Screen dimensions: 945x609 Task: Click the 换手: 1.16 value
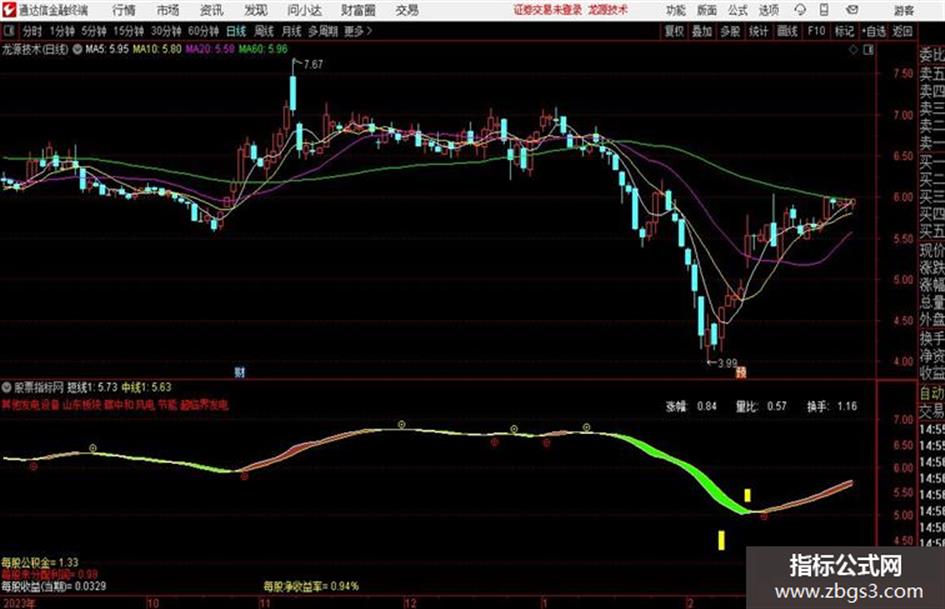[x=832, y=406]
